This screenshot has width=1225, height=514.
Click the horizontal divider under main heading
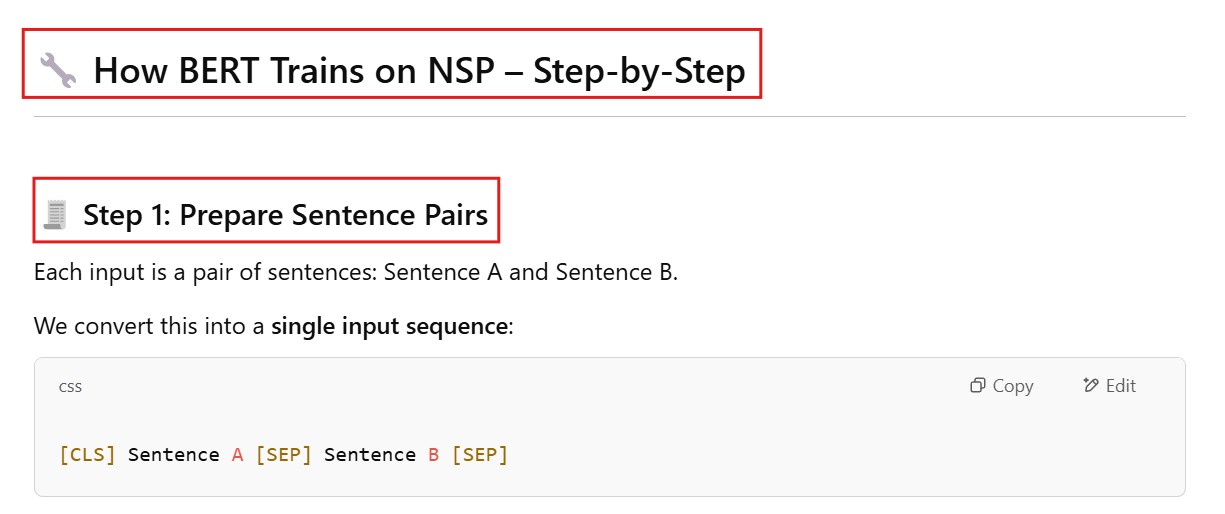point(609,117)
